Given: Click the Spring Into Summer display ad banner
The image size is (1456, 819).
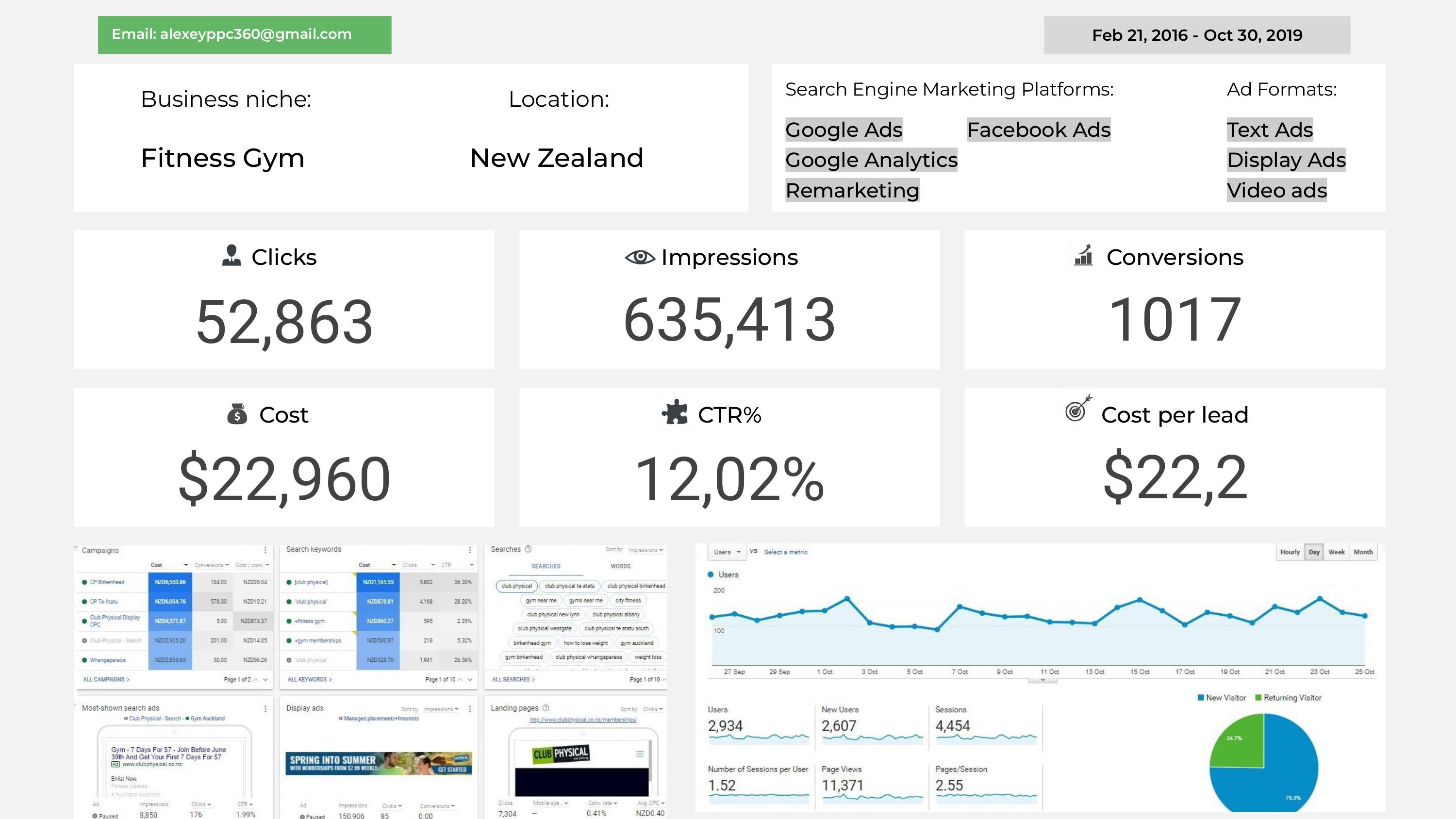Looking at the screenshot, I should pyautogui.click(x=378, y=763).
